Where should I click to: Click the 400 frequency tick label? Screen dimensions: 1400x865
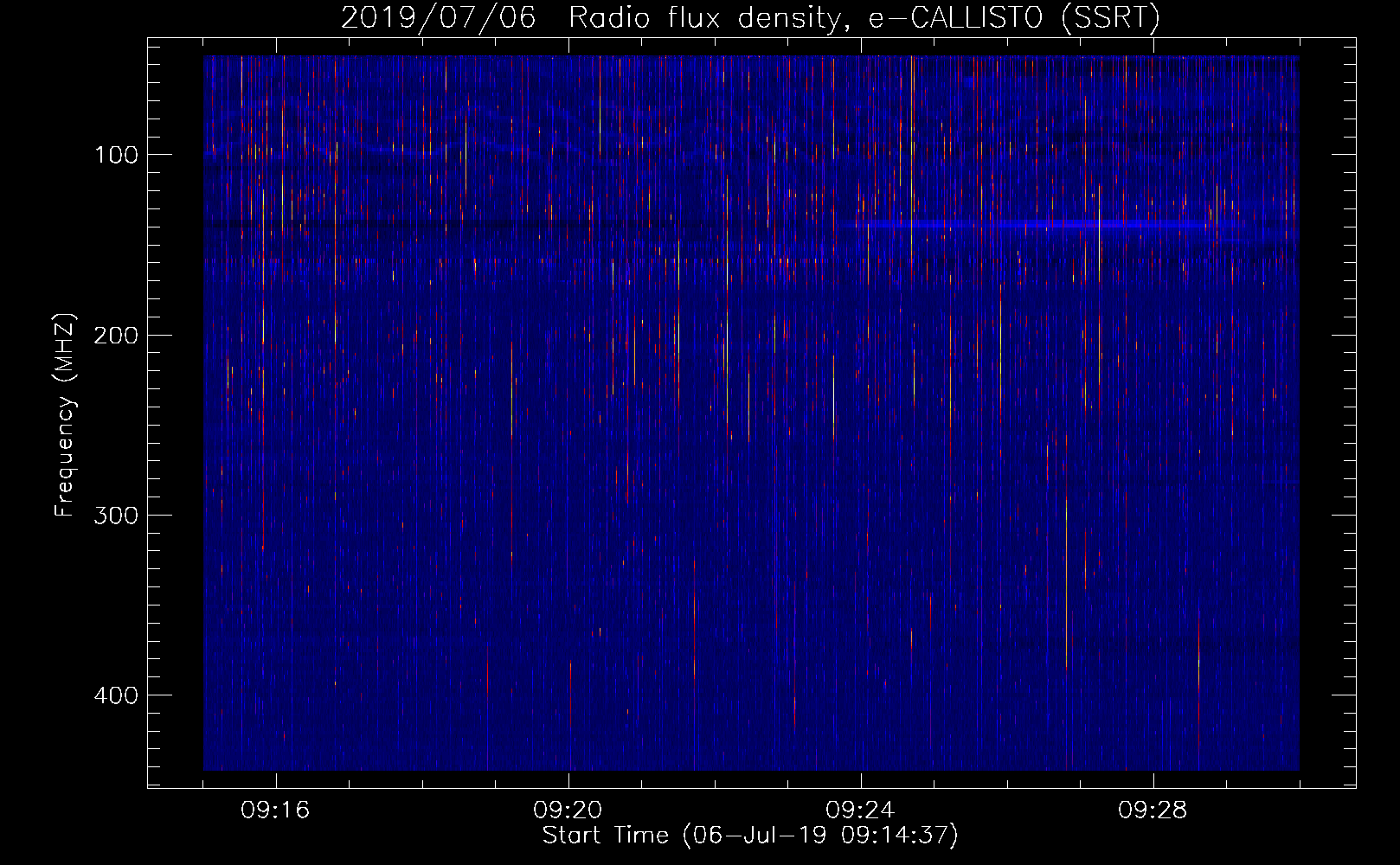[x=116, y=695]
